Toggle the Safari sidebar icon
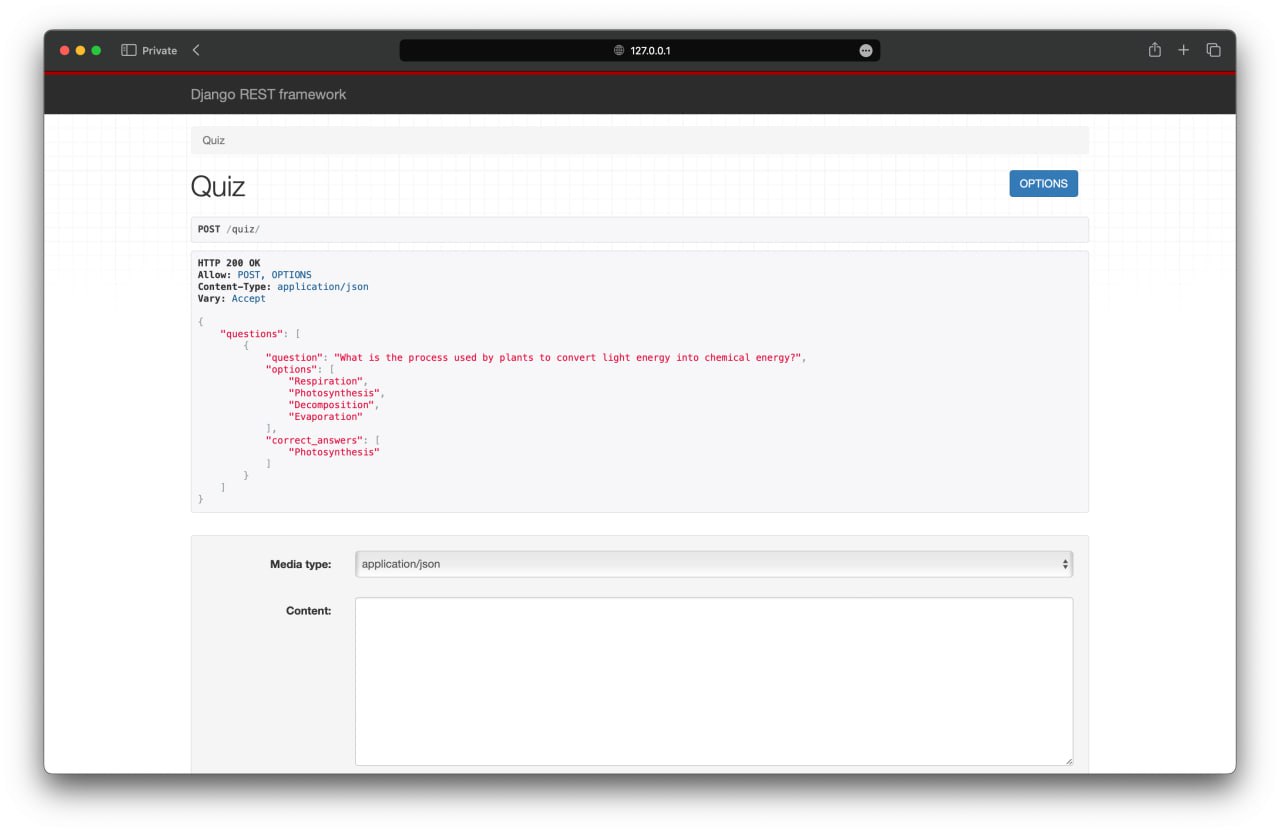The image size is (1280, 832). click(128, 50)
